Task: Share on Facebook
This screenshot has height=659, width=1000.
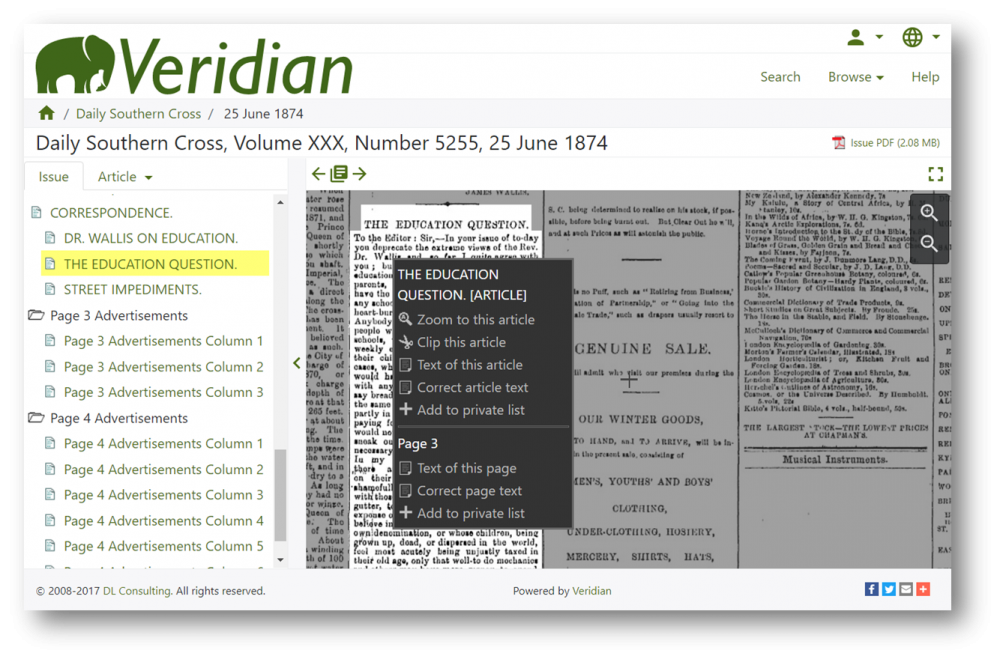Action: point(871,589)
